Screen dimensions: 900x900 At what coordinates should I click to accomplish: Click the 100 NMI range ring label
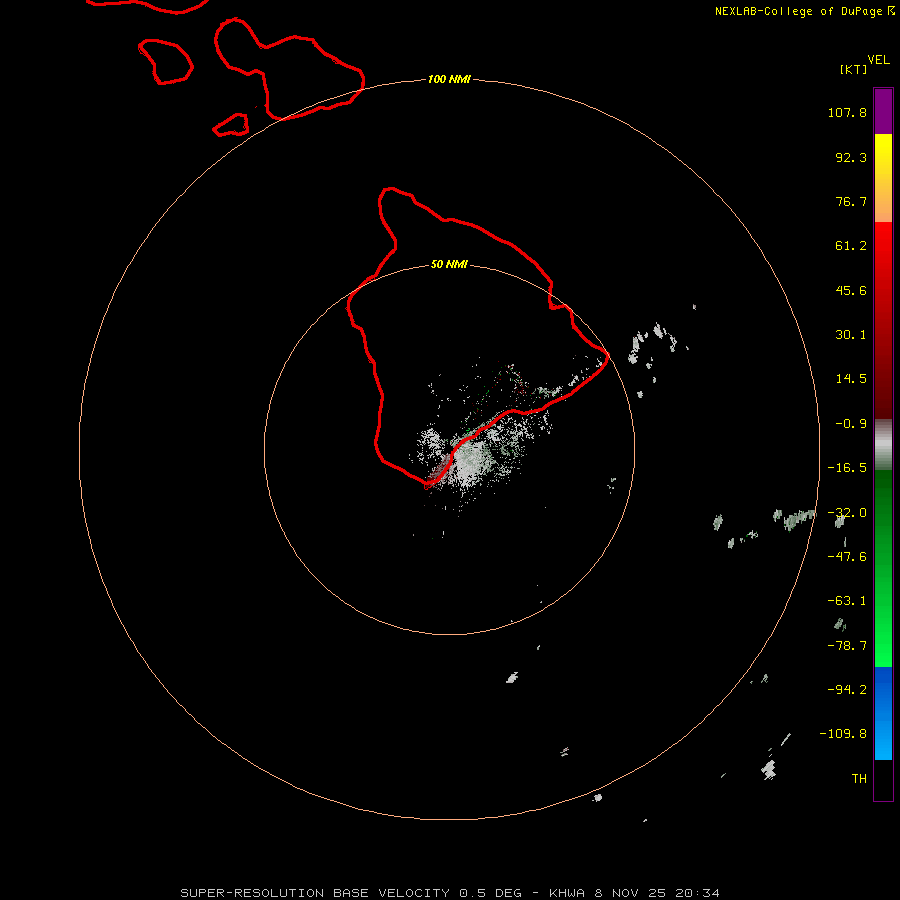(x=449, y=79)
